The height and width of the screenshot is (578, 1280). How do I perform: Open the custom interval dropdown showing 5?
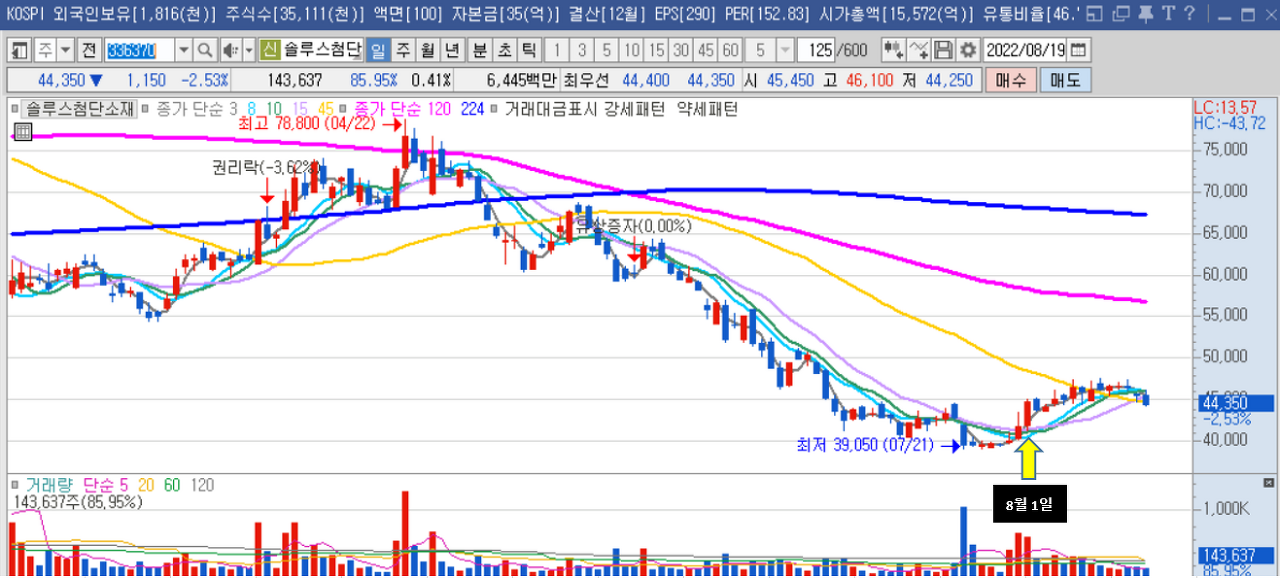coord(785,50)
